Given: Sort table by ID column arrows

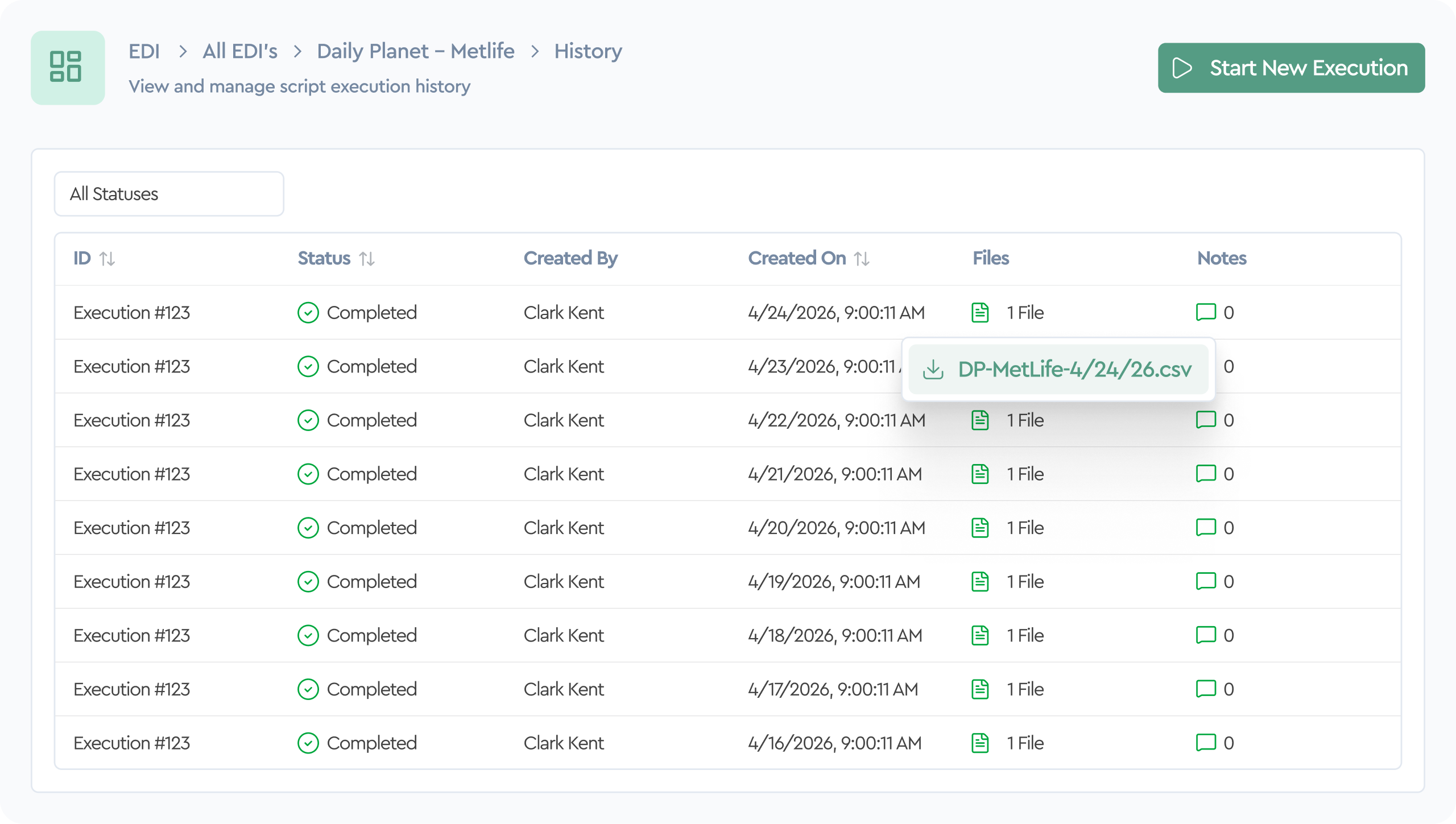Looking at the screenshot, I should (107, 259).
